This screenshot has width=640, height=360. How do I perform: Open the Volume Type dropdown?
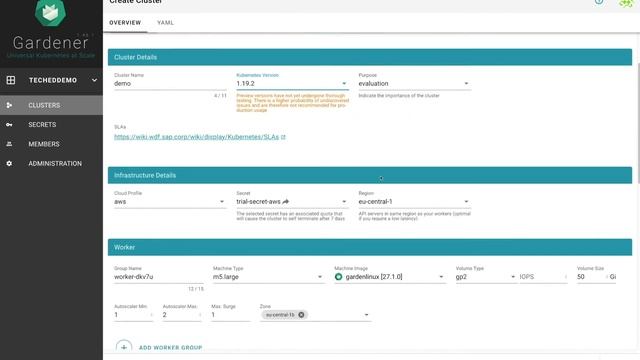click(486, 277)
